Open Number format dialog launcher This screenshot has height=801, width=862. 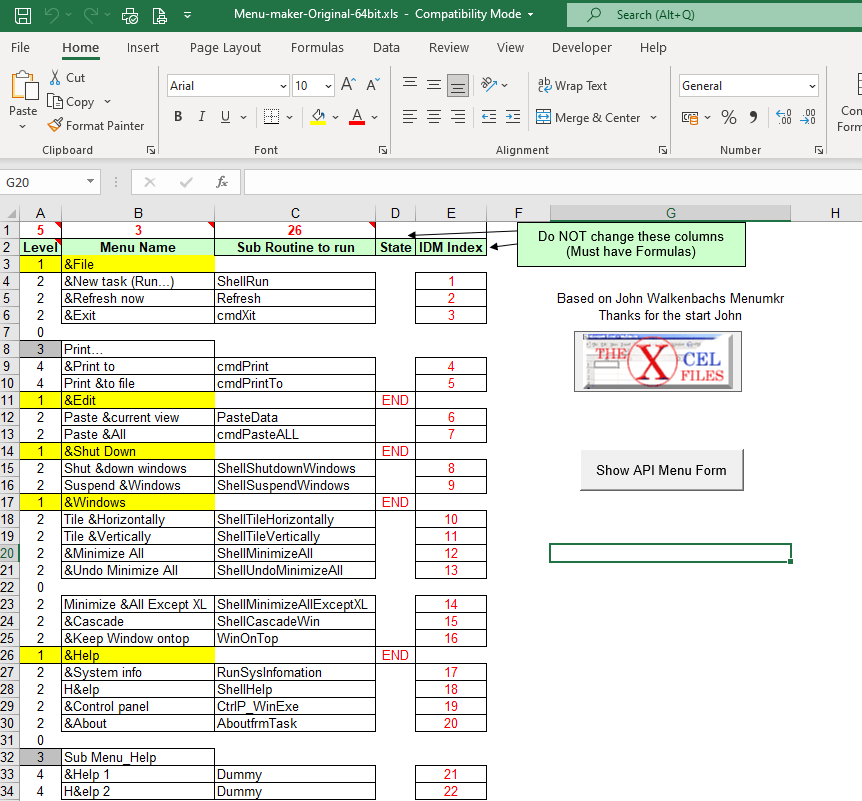tap(819, 150)
